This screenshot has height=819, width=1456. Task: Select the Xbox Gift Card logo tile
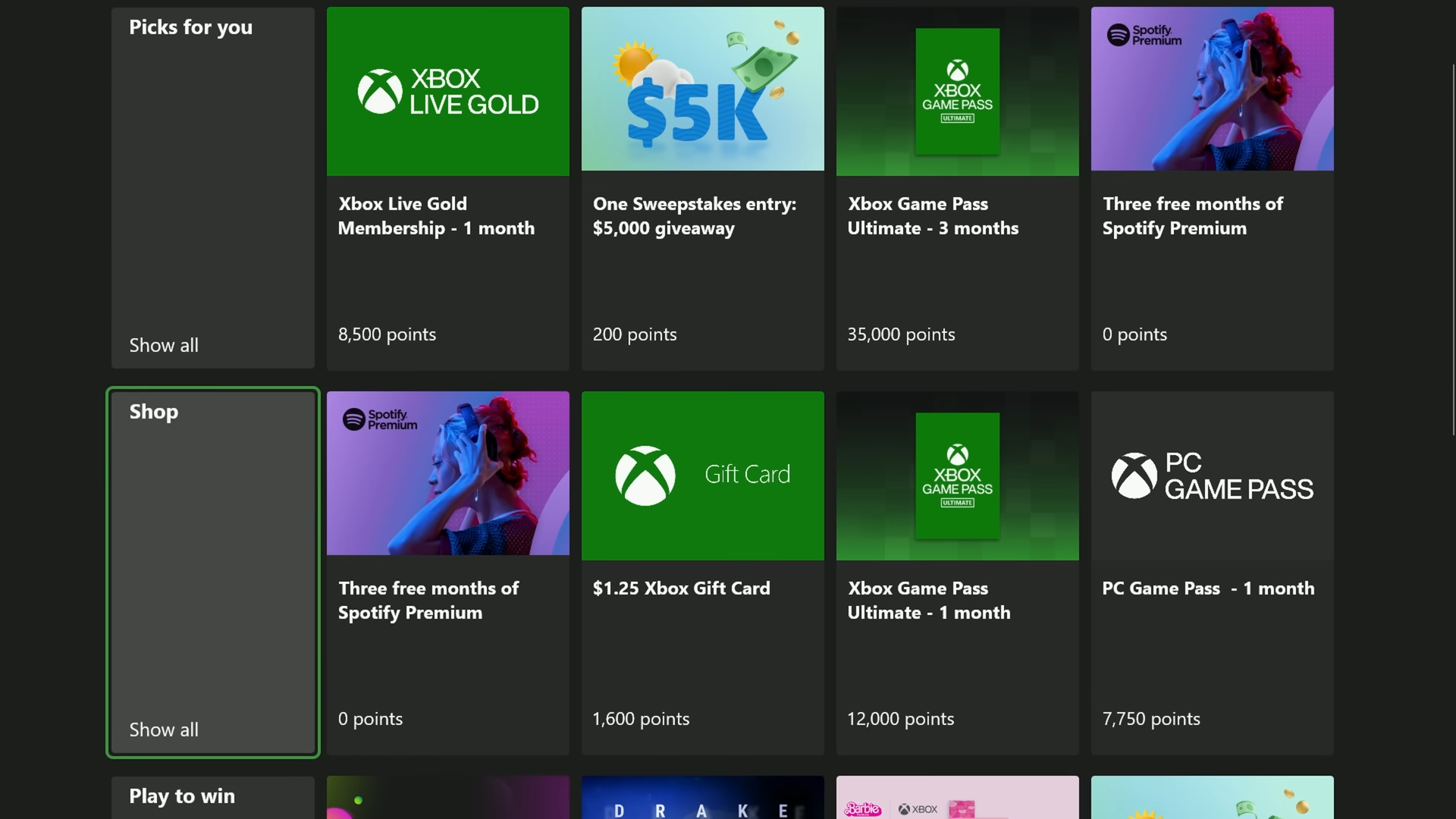pos(702,475)
